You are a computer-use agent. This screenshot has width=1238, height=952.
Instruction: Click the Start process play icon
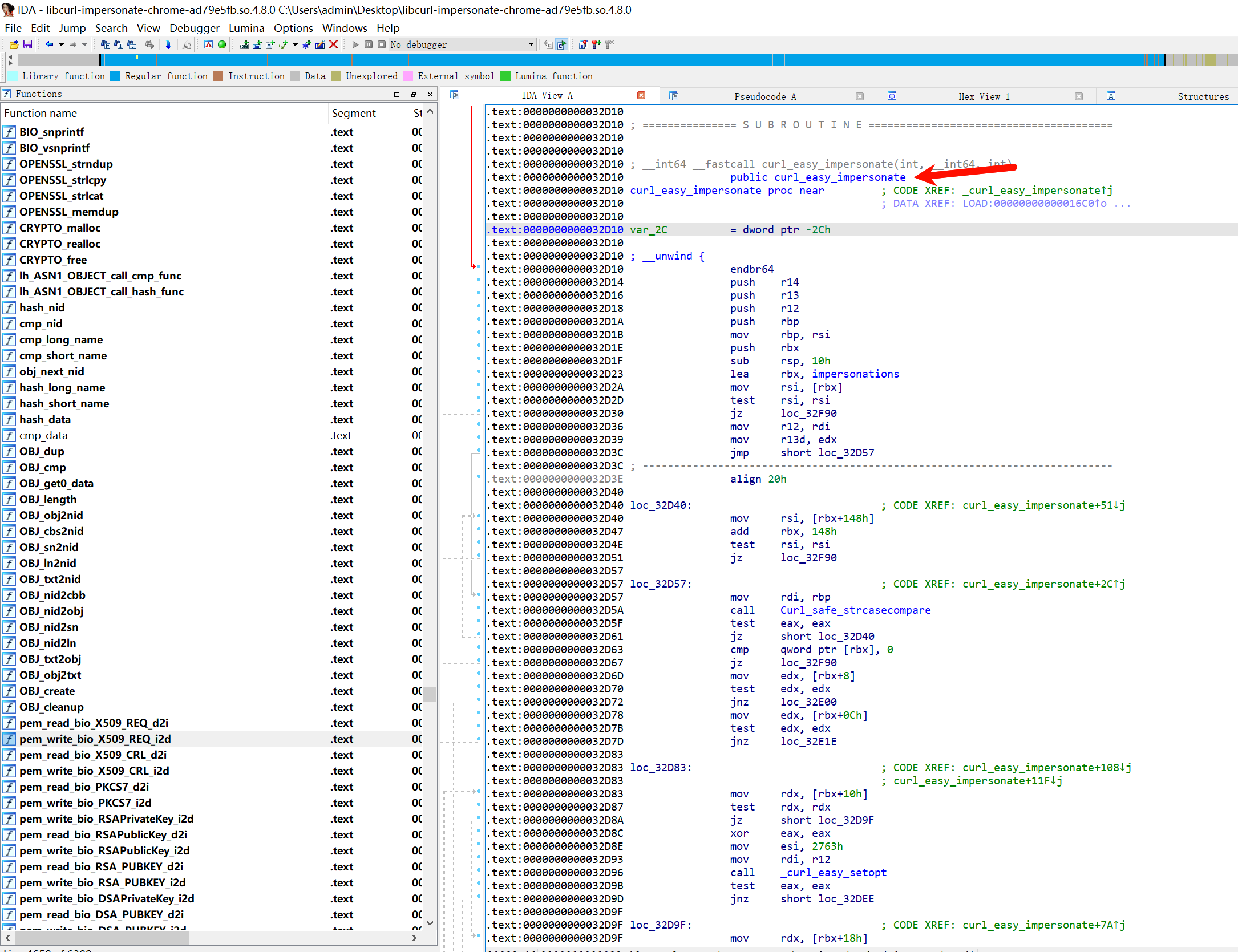click(x=355, y=44)
